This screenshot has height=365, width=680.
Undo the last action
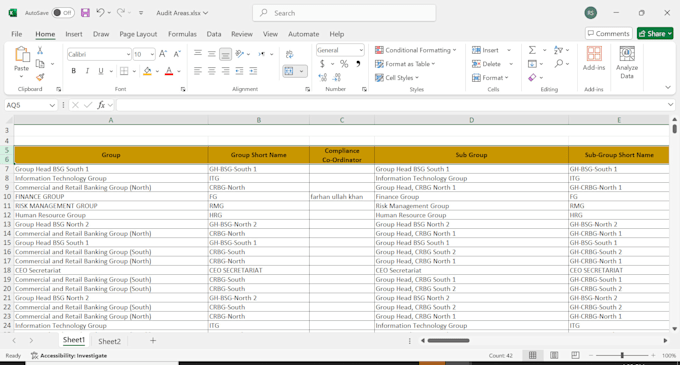pyautogui.click(x=100, y=13)
